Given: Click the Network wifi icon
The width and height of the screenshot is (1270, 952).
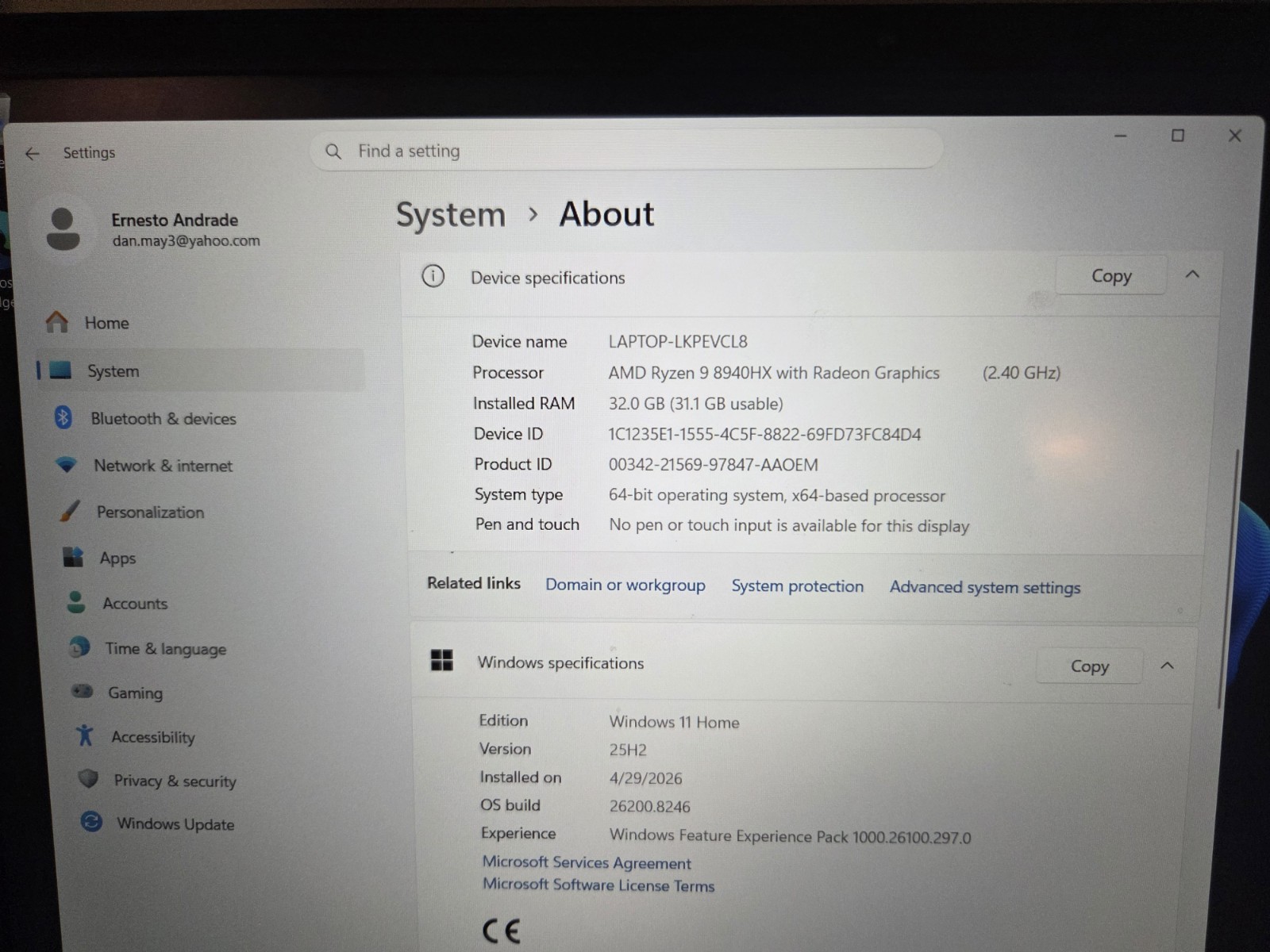Looking at the screenshot, I should coord(67,465).
